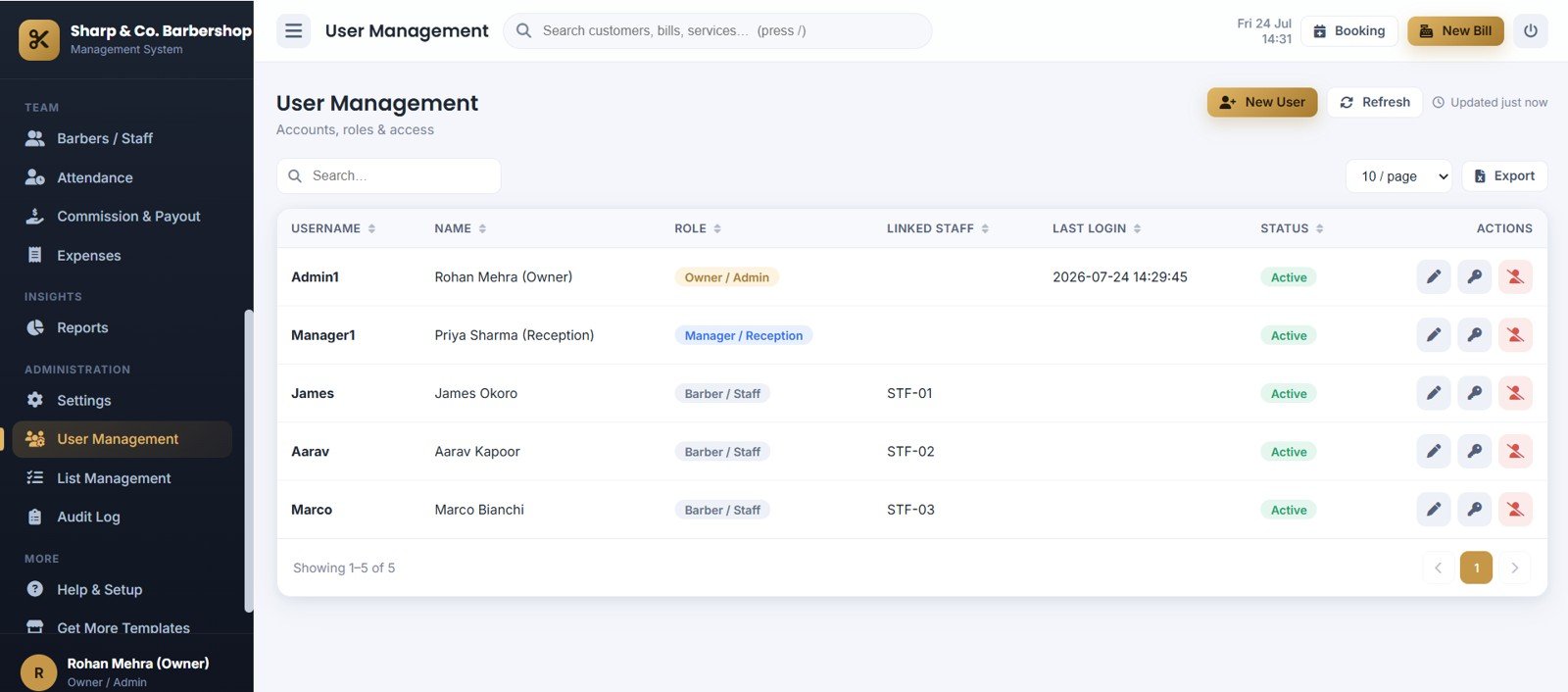The height and width of the screenshot is (692, 1568).
Task: Click the Booking button
Action: click(1349, 30)
